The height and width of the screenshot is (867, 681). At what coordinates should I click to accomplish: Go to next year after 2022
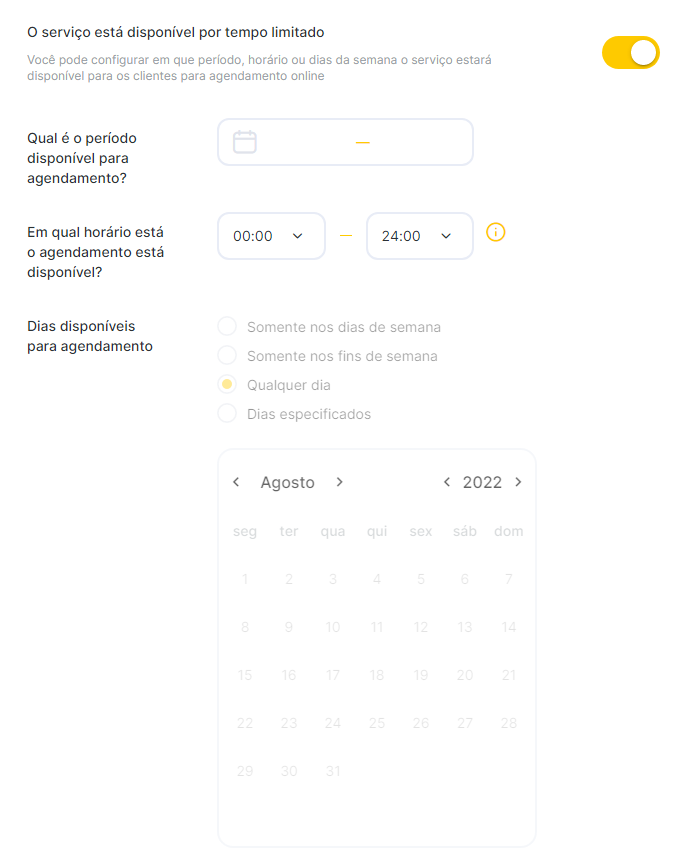(x=518, y=482)
